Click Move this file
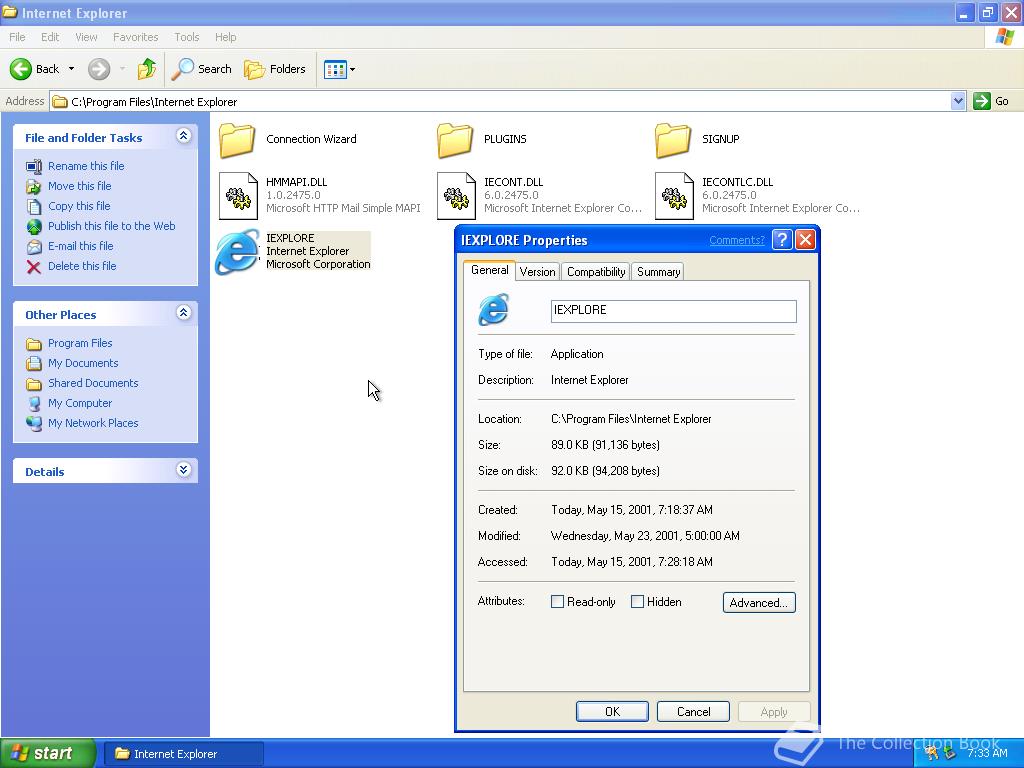The height and width of the screenshot is (768, 1024). pos(79,186)
